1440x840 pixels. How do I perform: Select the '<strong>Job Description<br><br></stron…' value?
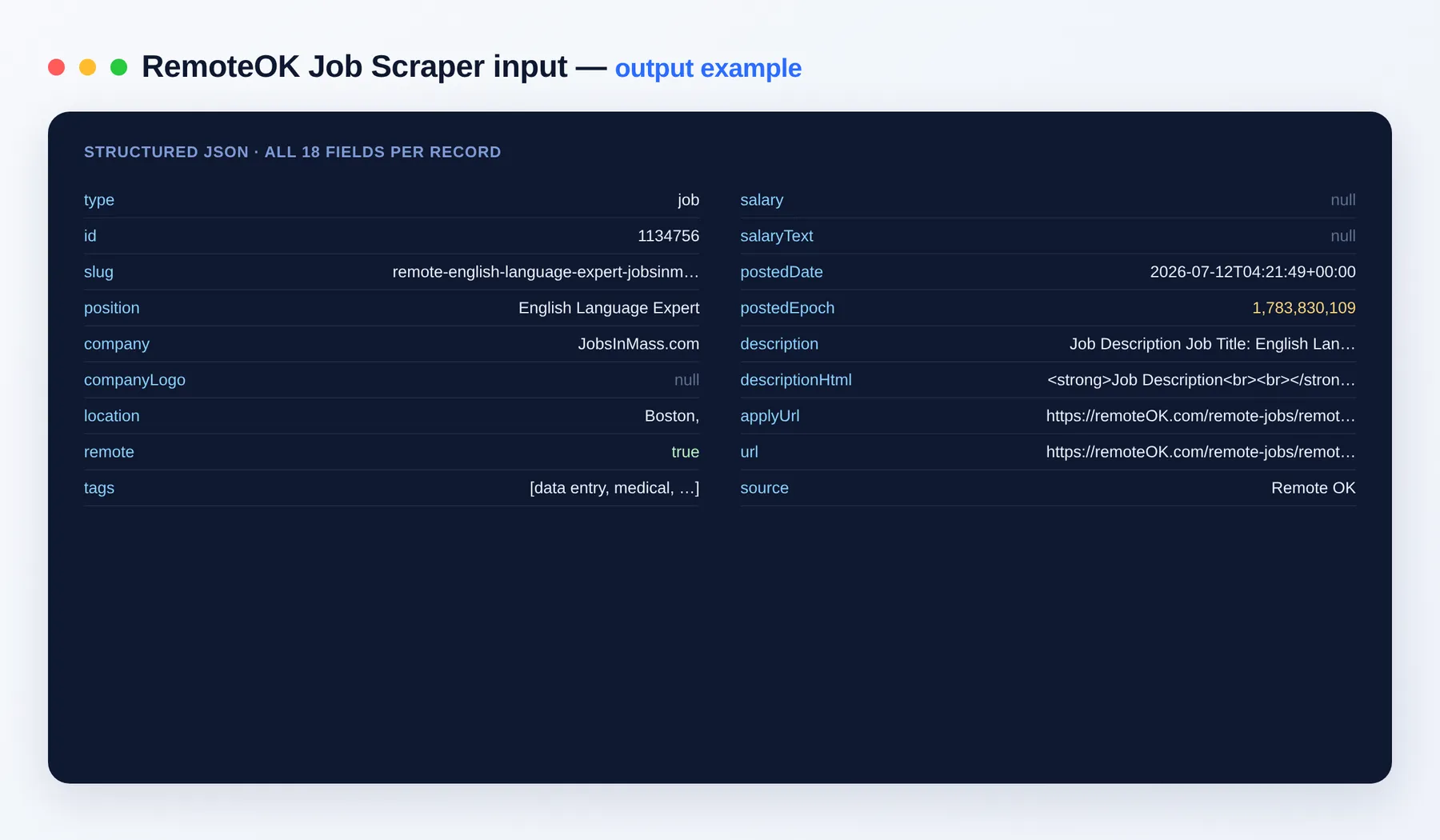(x=1202, y=380)
